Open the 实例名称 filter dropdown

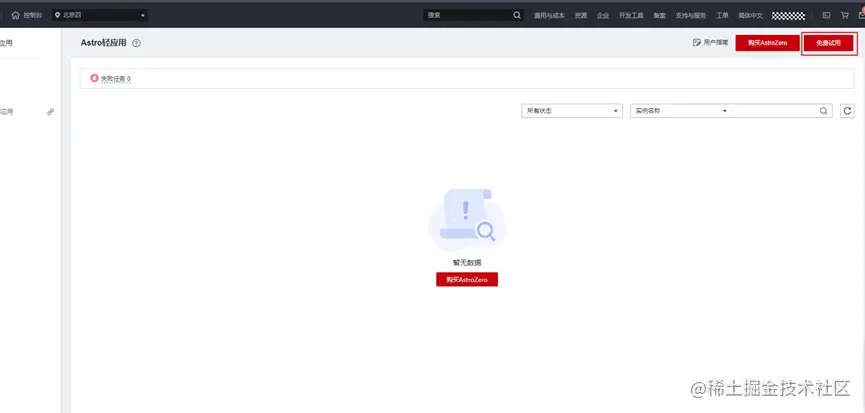point(681,111)
